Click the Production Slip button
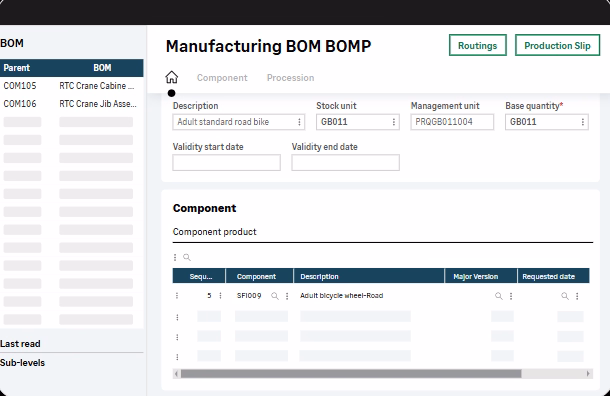 [557, 45]
